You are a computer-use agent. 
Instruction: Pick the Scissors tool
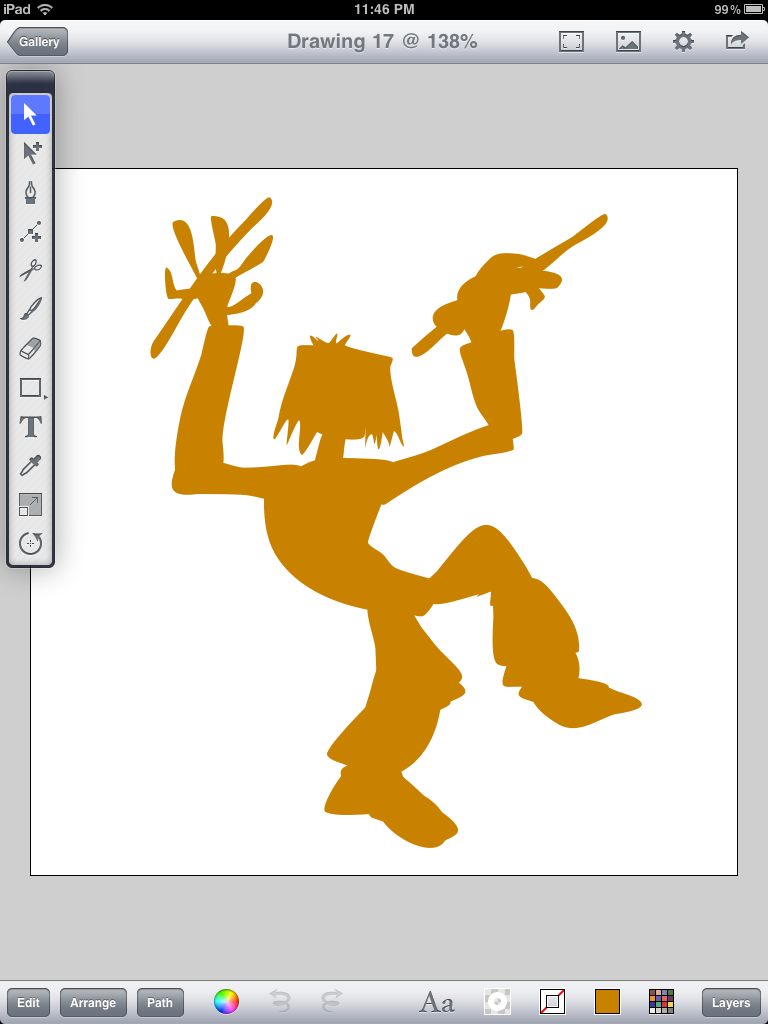click(30, 270)
